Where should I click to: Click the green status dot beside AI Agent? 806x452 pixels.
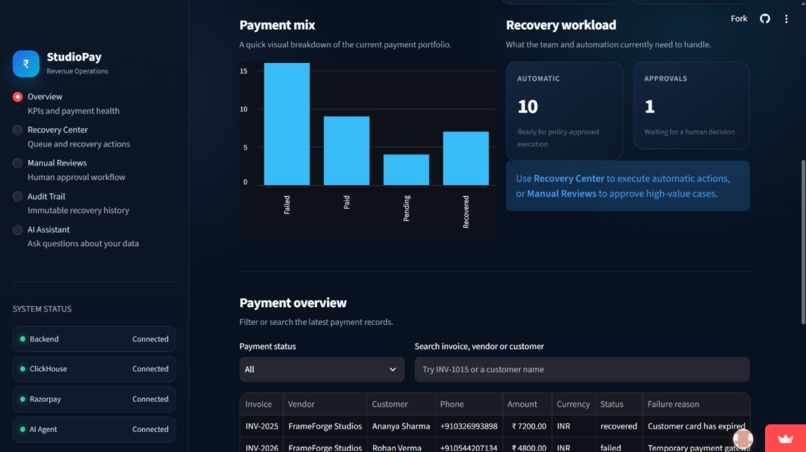(23, 429)
